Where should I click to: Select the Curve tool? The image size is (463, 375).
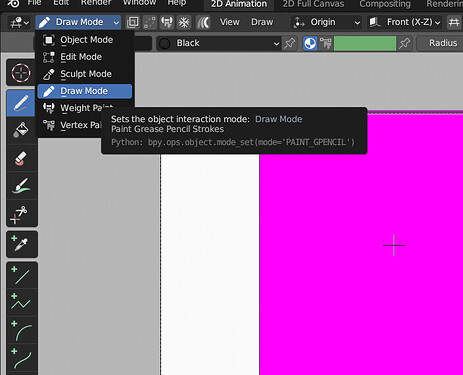pos(21,358)
